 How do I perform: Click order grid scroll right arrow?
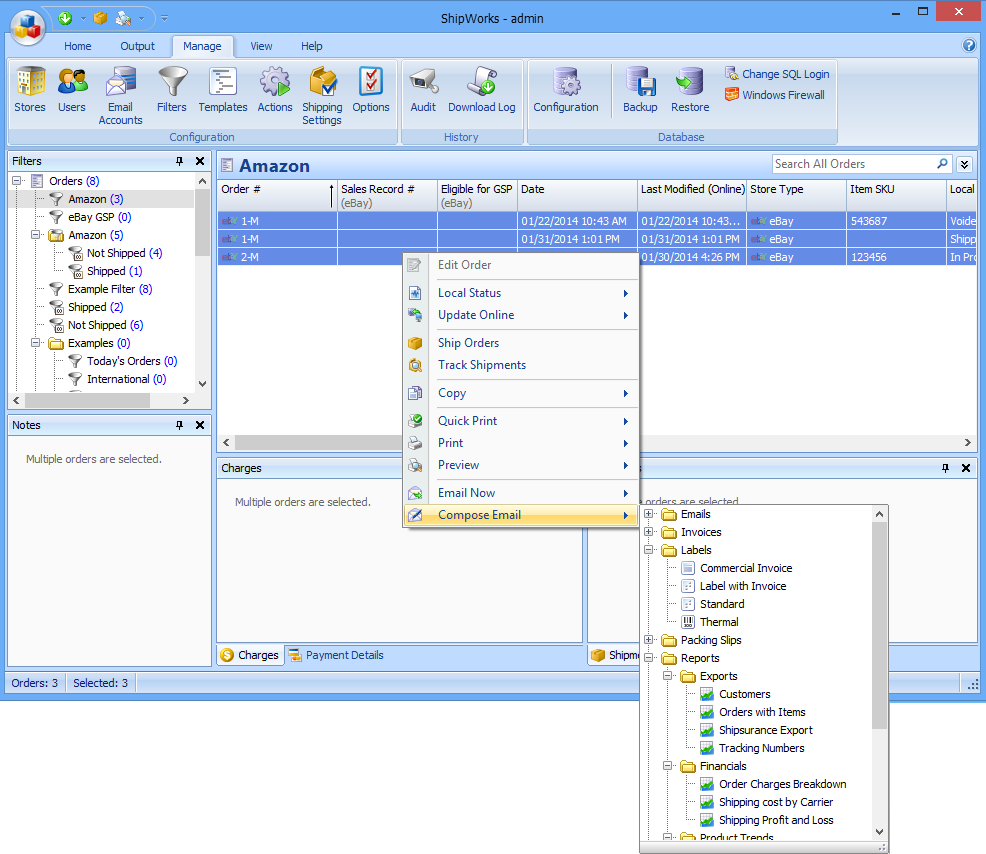pyautogui.click(x=967, y=442)
